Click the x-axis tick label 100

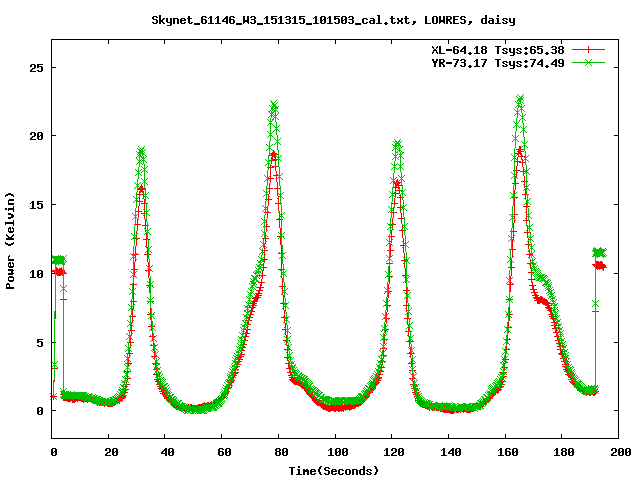[x=336, y=453]
